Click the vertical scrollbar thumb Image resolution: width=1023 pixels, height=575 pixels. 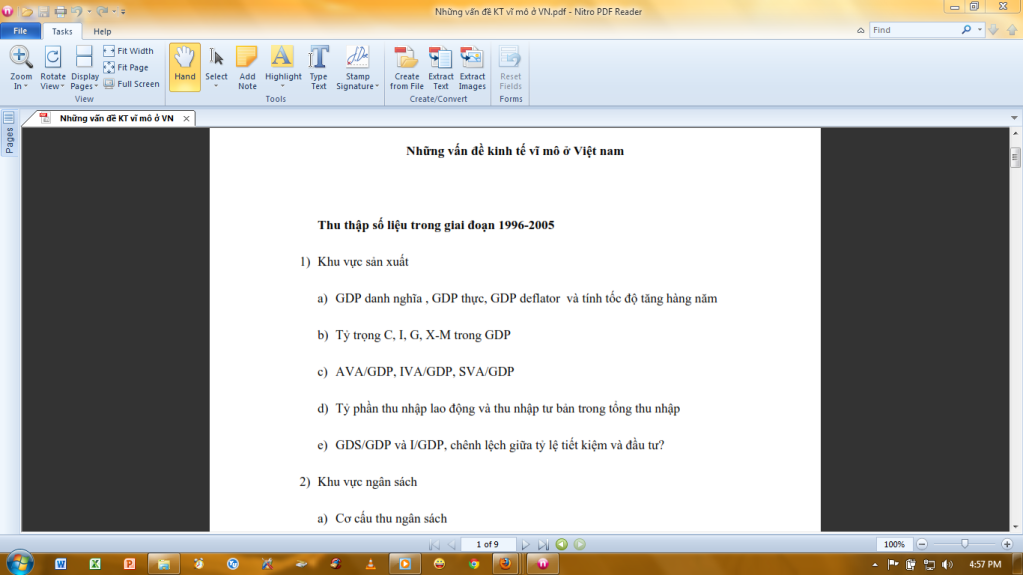coord(1015,157)
